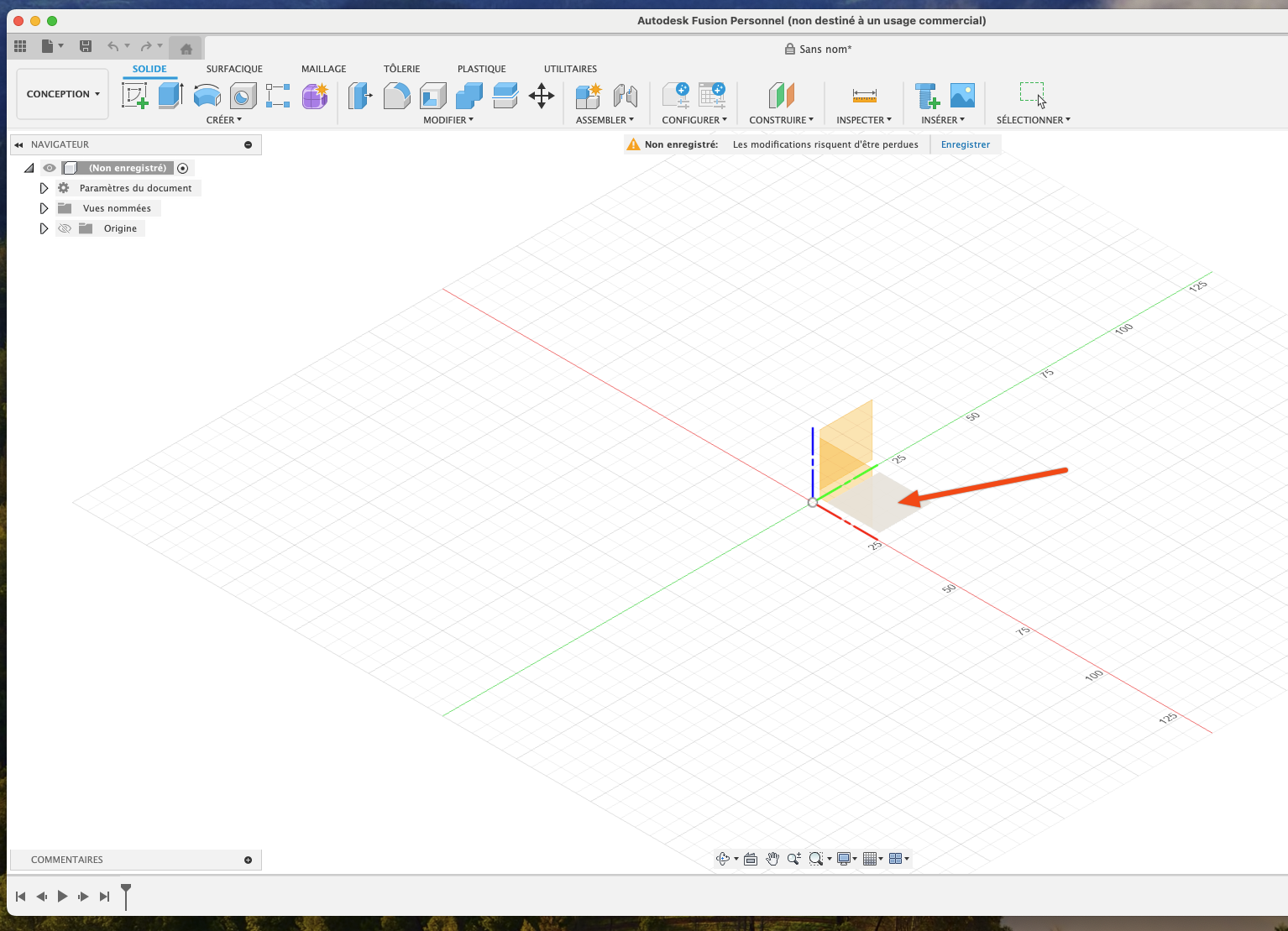
Task: Open the SÉLECTIONNER dropdown menu
Action: [x=1034, y=120]
